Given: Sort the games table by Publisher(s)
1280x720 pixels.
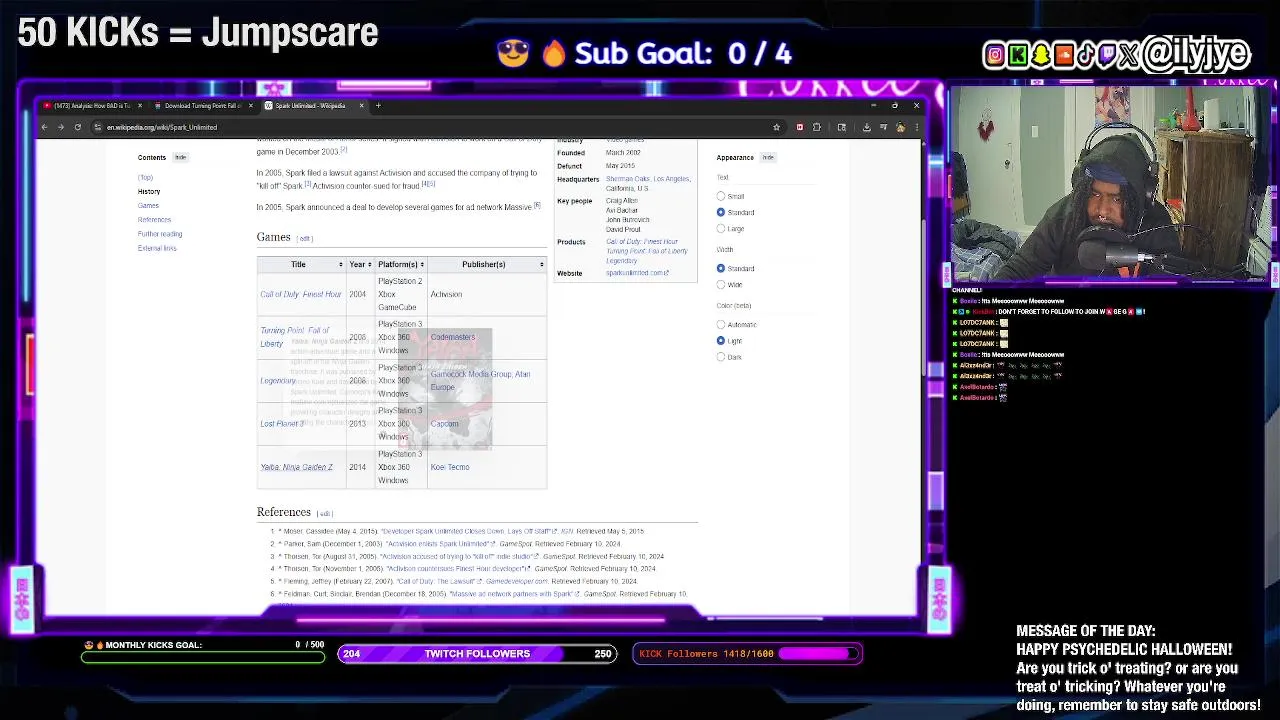Looking at the screenshot, I should pyautogui.click(x=487, y=264).
